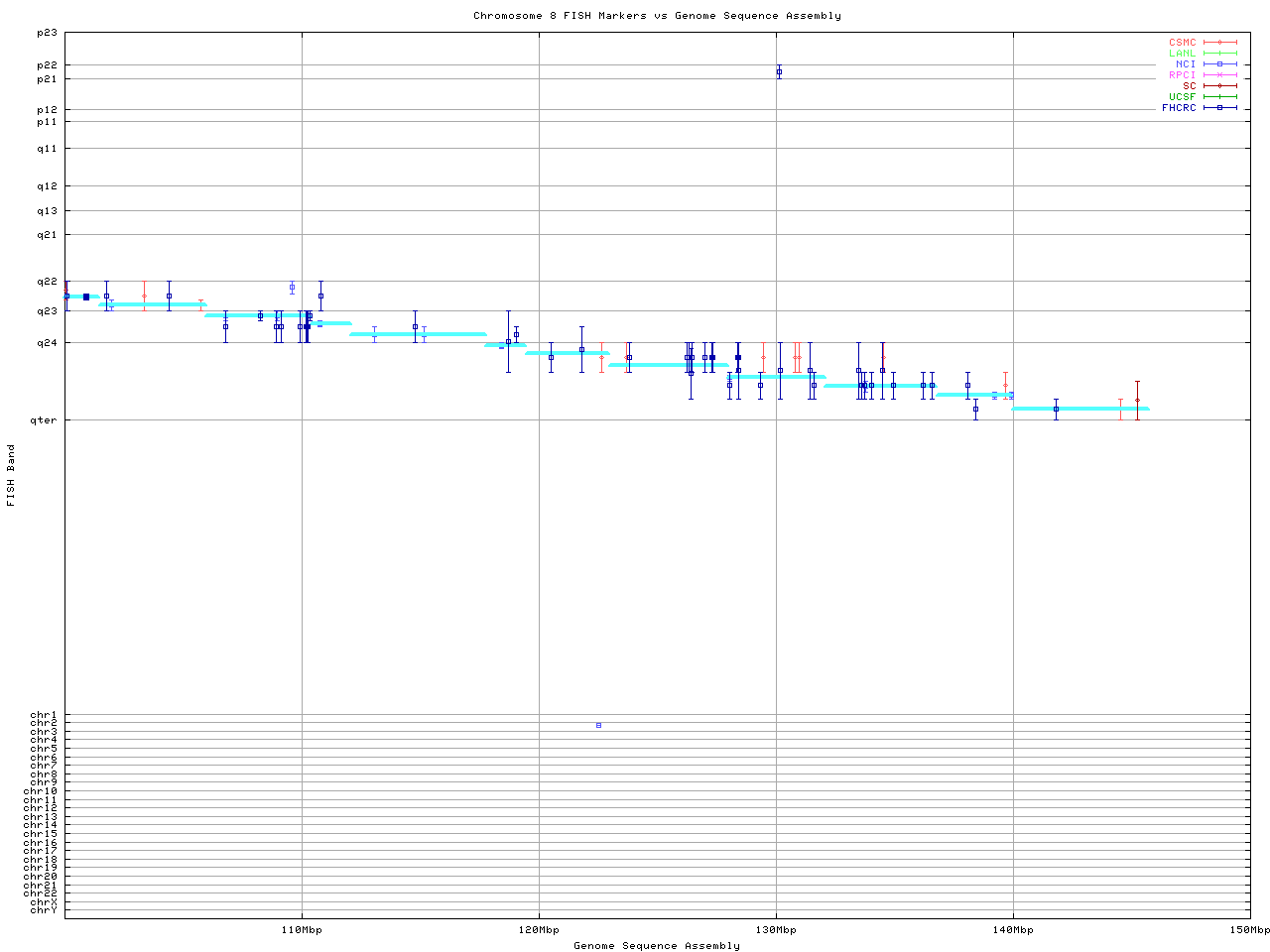1270x952 pixels.
Task: Click the 140Mbp x-axis tick label
Action: click(1013, 930)
